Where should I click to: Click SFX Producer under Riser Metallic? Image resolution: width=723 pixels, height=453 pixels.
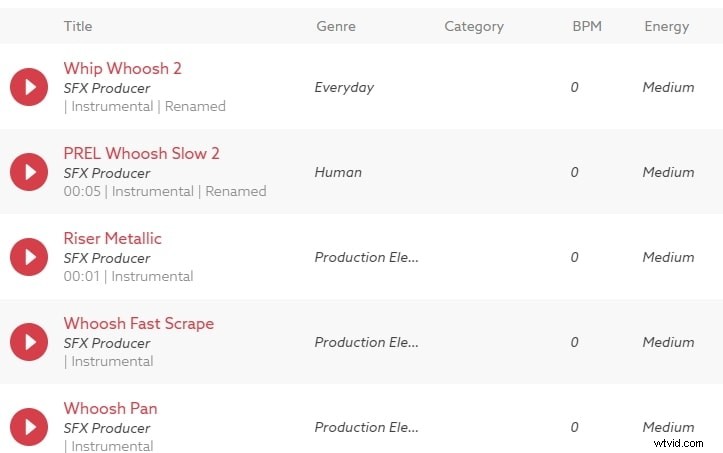coord(107,258)
